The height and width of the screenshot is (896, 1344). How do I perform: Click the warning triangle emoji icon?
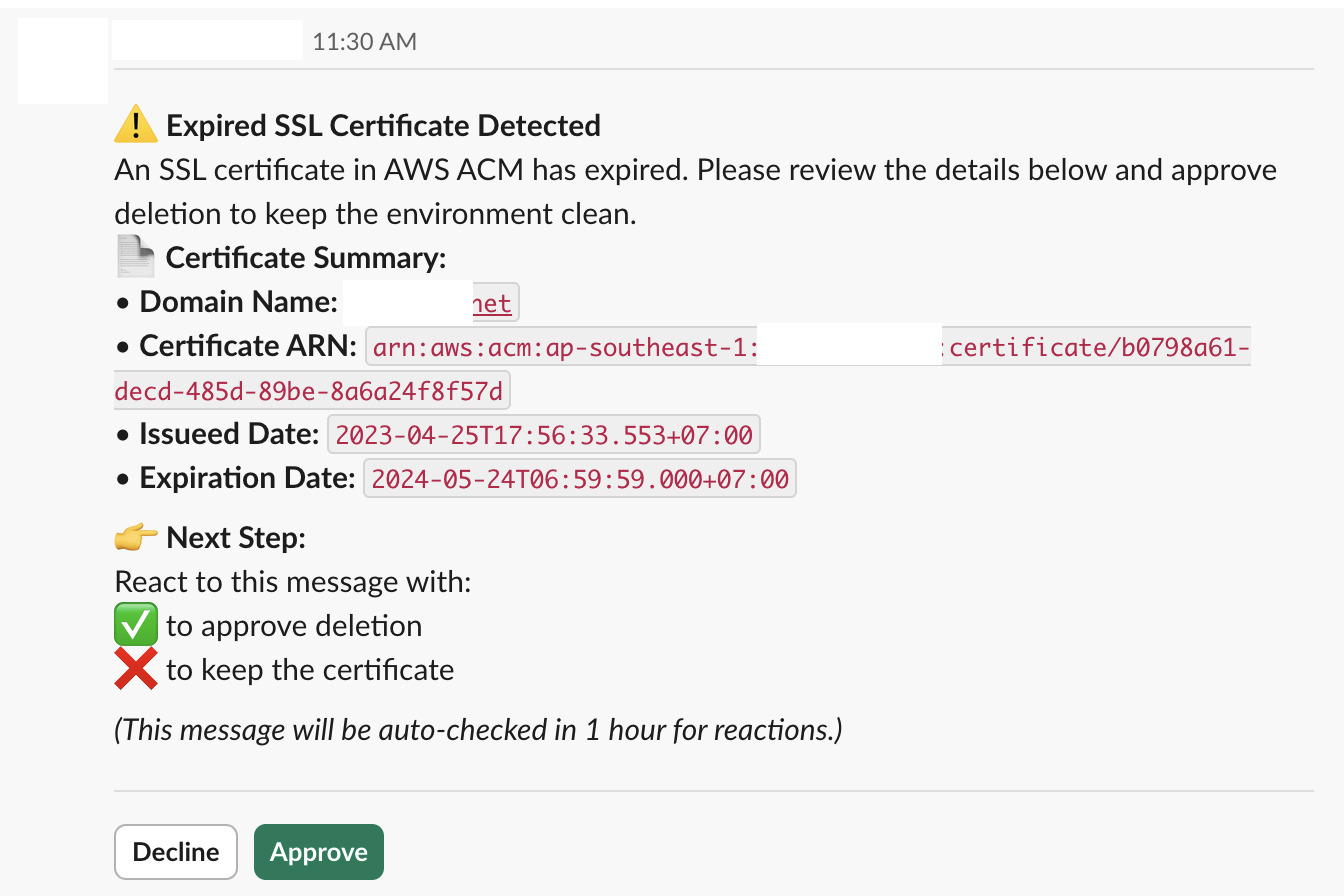pyautogui.click(x=135, y=126)
